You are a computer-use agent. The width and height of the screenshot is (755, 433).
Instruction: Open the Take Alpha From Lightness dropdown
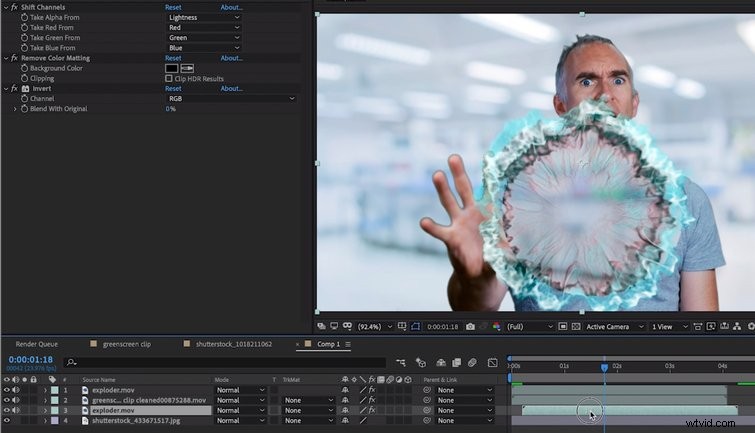[204, 17]
